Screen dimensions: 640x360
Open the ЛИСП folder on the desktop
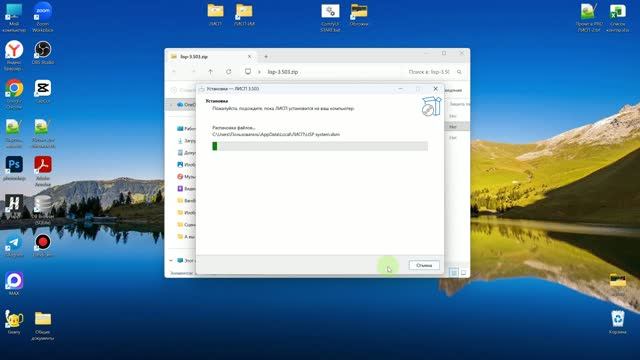[x=215, y=14]
